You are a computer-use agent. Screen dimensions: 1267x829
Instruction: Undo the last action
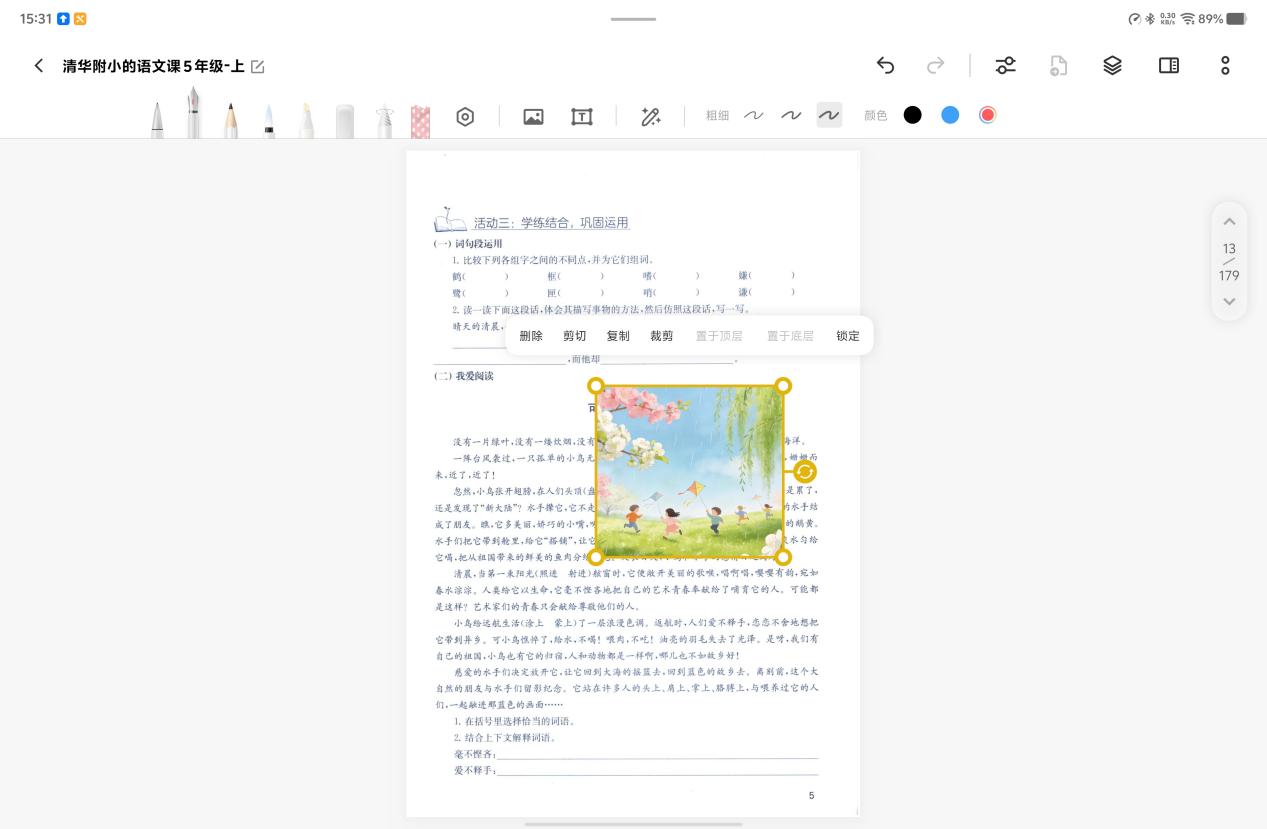885,66
